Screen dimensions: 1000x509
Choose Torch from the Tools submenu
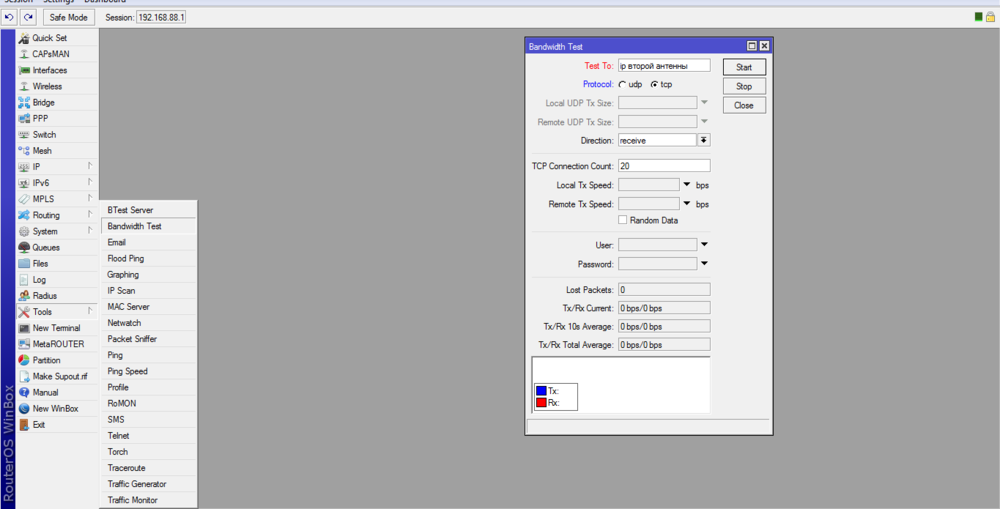(x=118, y=452)
